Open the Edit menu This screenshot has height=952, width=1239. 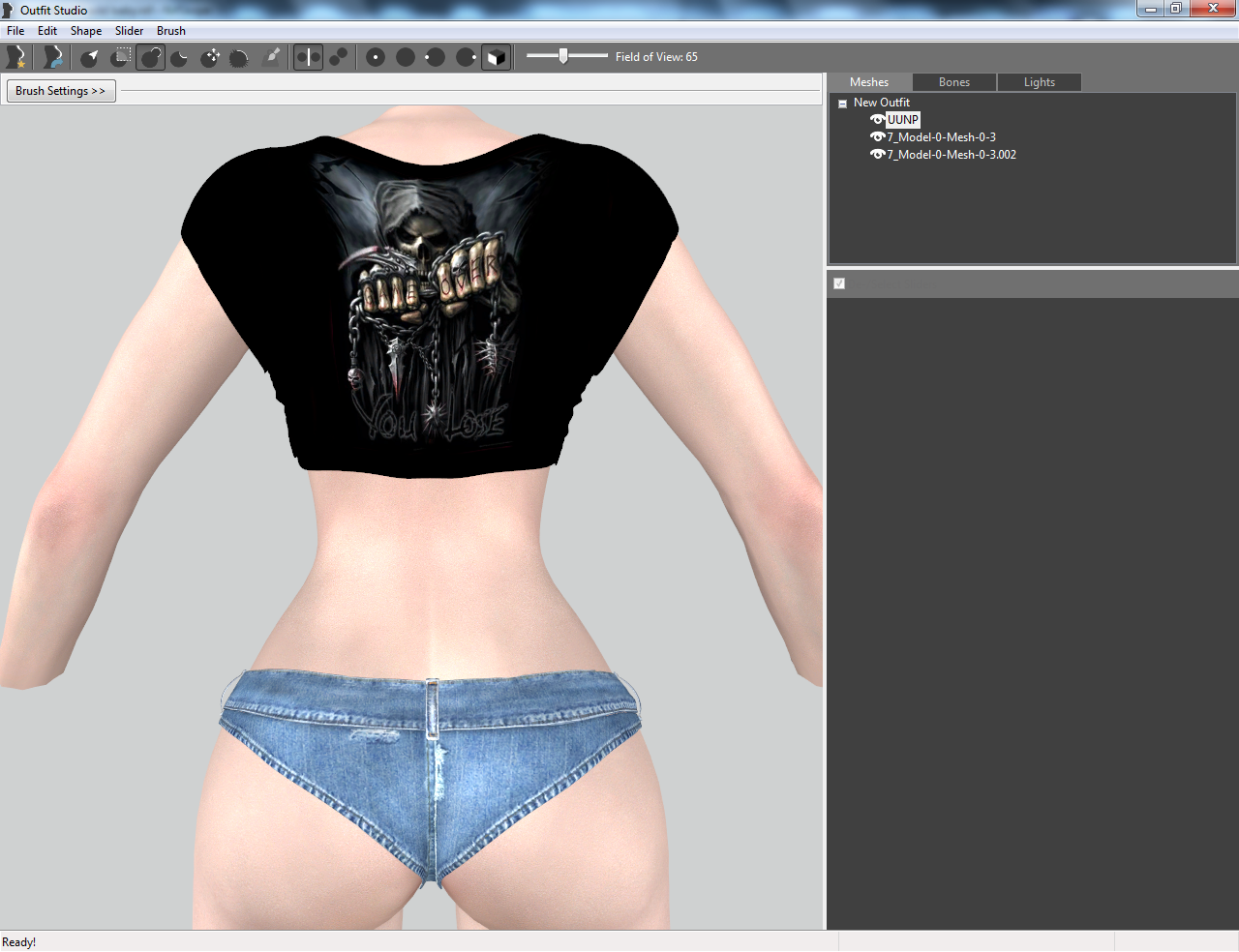point(47,31)
